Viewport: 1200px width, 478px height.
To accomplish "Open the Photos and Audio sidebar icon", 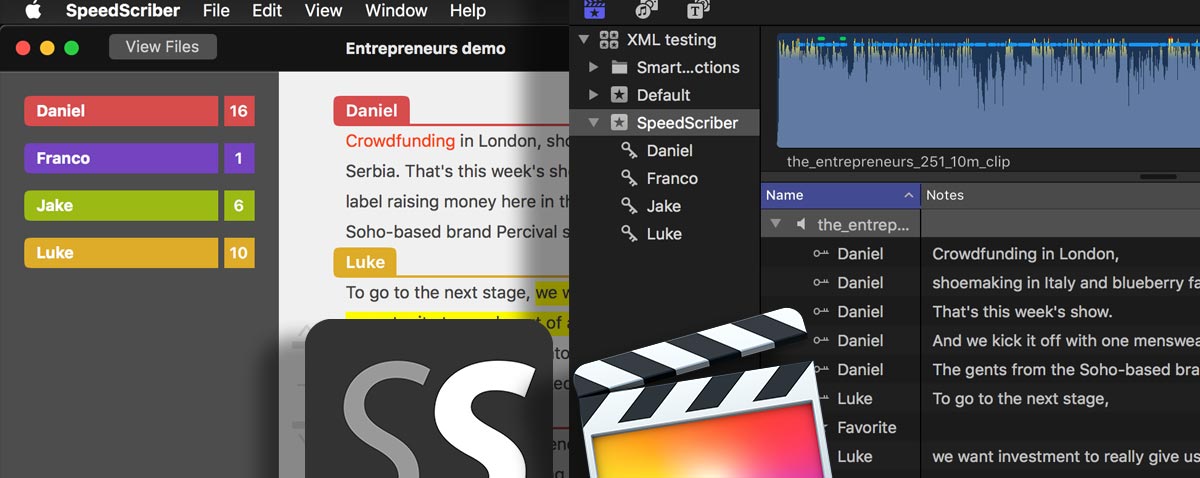I will [646, 11].
